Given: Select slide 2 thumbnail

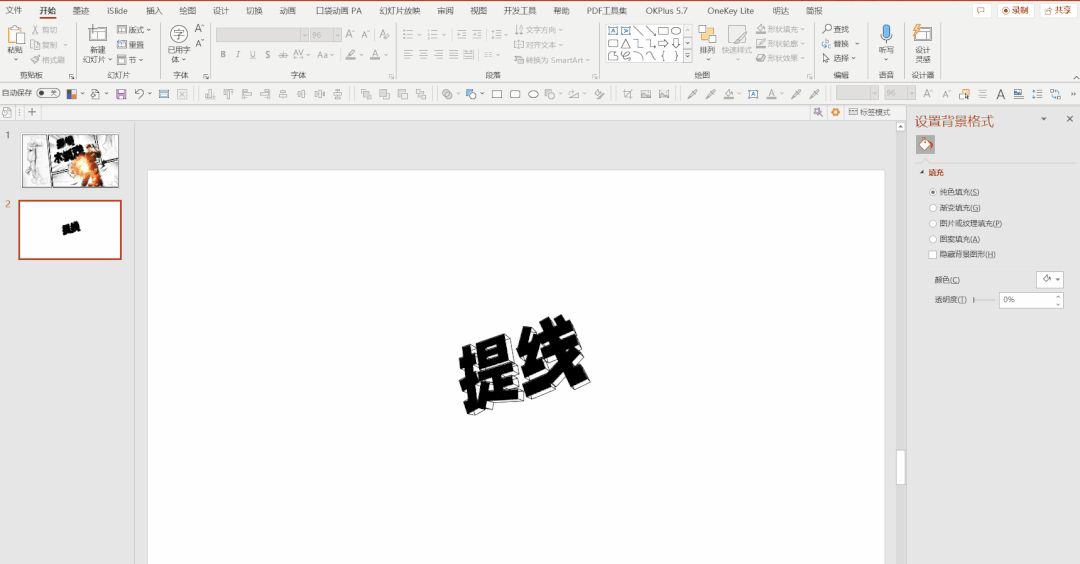Looking at the screenshot, I should pyautogui.click(x=70, y=230).
